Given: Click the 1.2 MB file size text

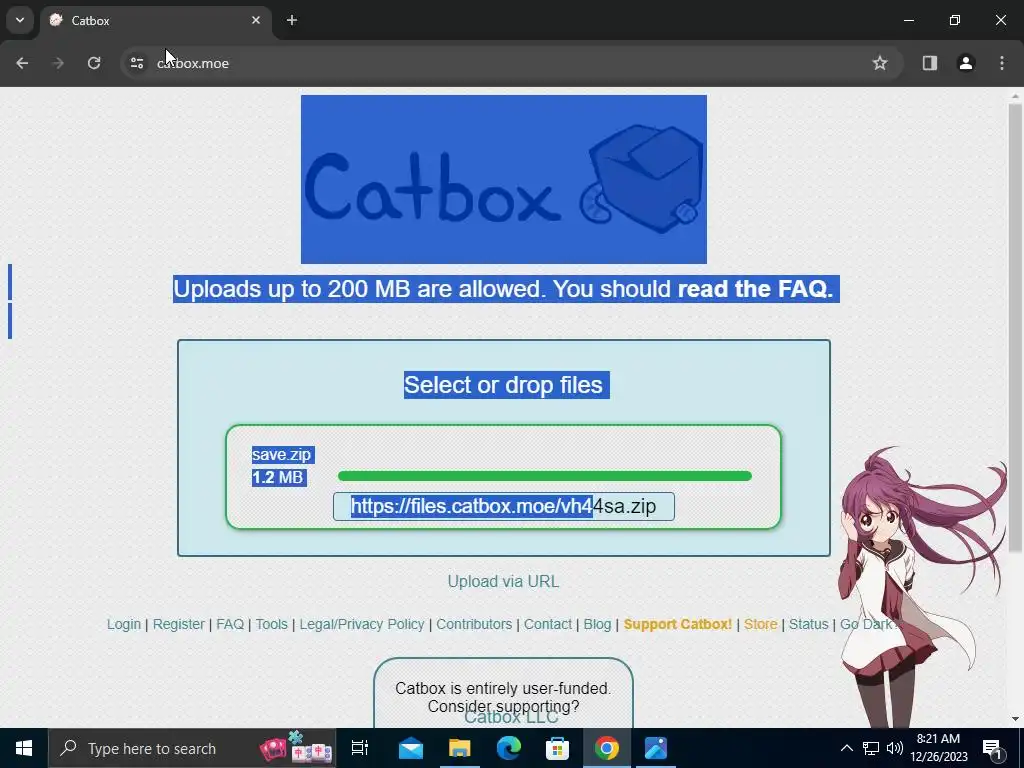Looking at the screenshot, I should point(278,477).
